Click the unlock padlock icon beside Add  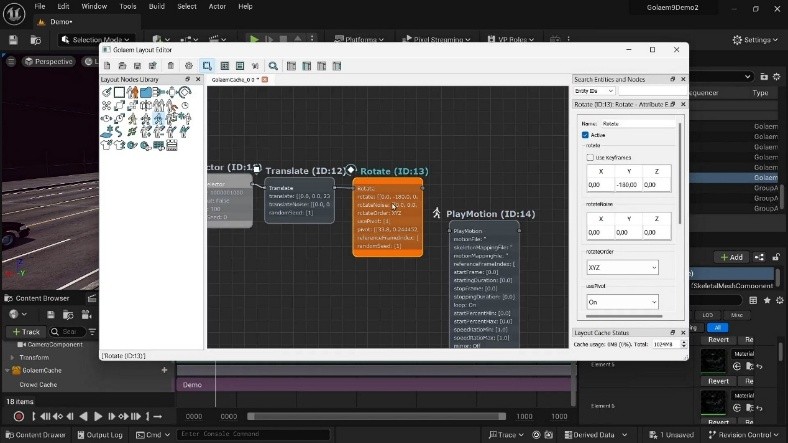776,257
